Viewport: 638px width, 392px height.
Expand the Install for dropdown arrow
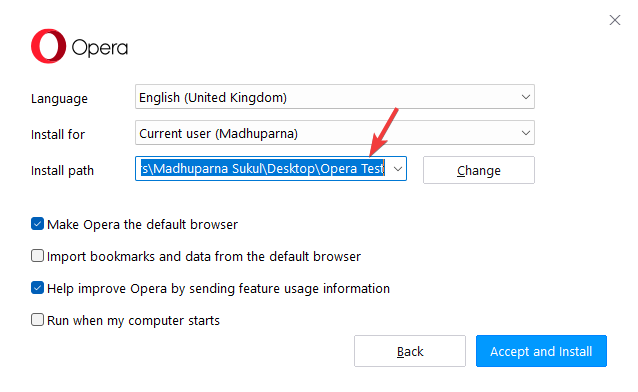click(526, 133)
